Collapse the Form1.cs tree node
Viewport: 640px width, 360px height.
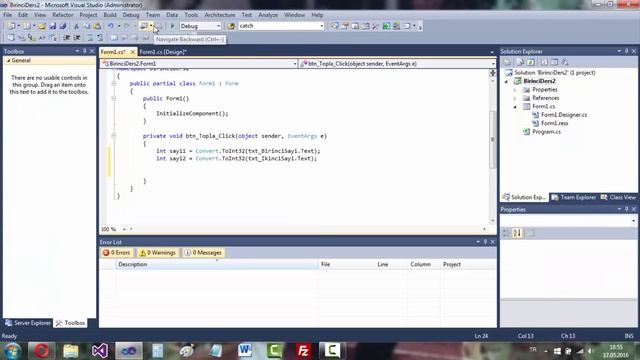[515, 107]
